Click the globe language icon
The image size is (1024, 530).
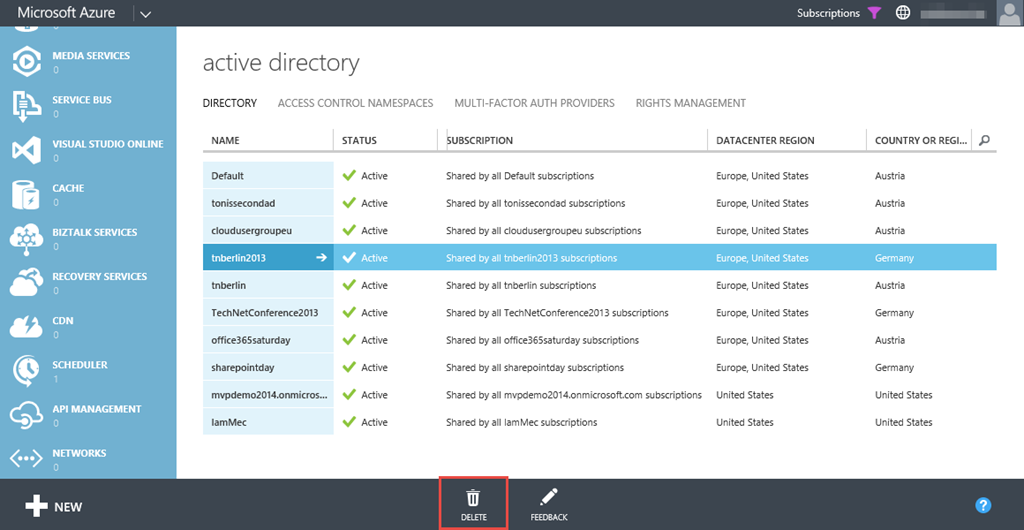click(x=903, y=13)
